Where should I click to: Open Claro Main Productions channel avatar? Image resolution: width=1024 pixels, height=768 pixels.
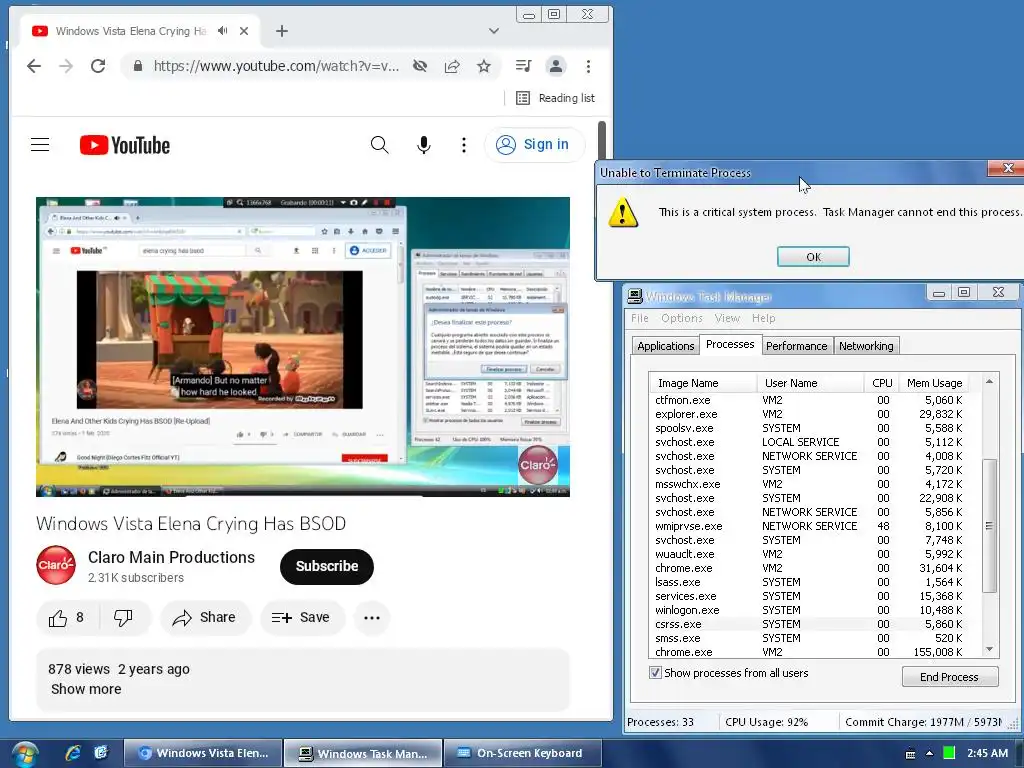pos(56,565)
